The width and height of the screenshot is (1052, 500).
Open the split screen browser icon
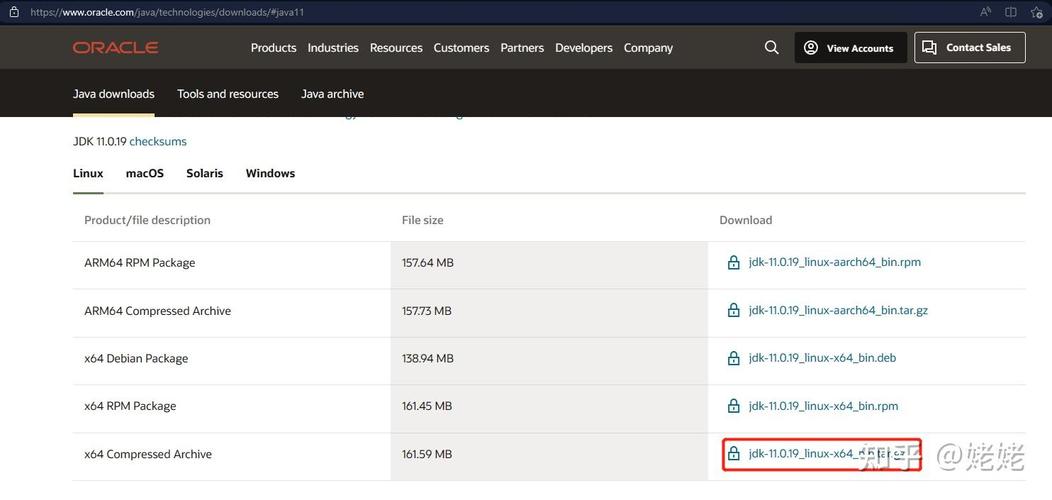(1010, 11)
